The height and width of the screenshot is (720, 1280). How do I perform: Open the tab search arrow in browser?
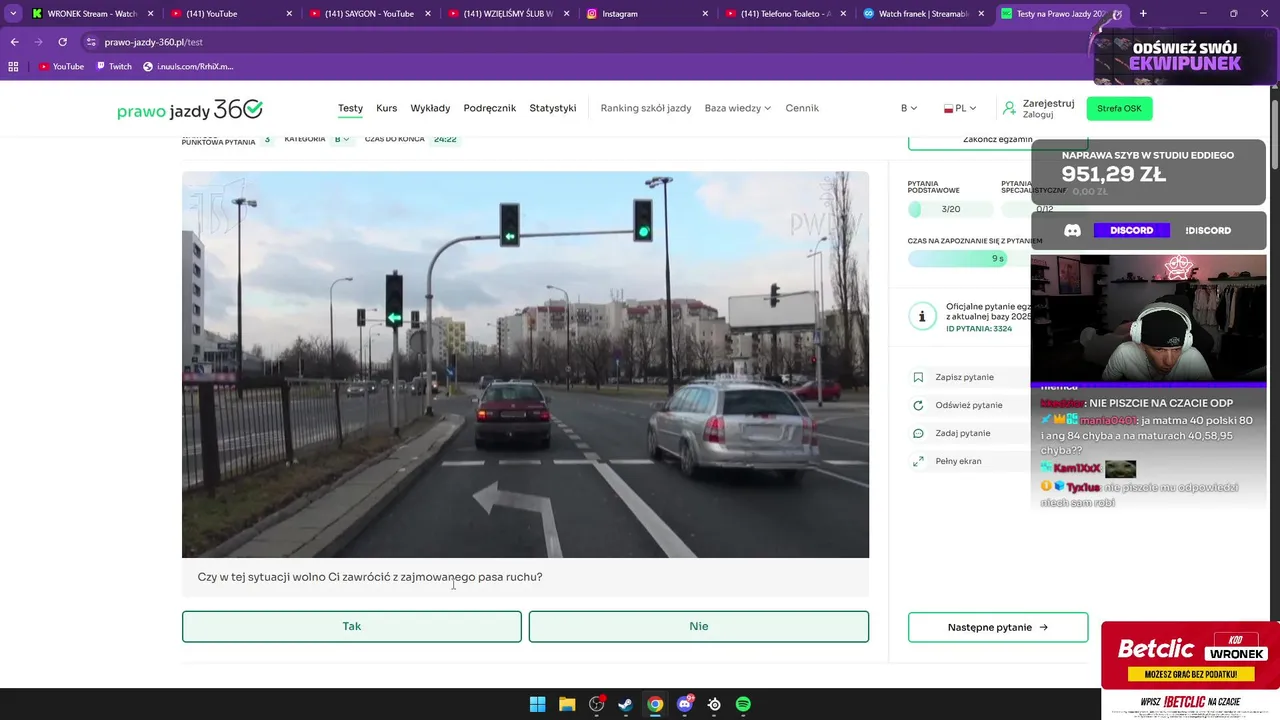click(13, 14)
